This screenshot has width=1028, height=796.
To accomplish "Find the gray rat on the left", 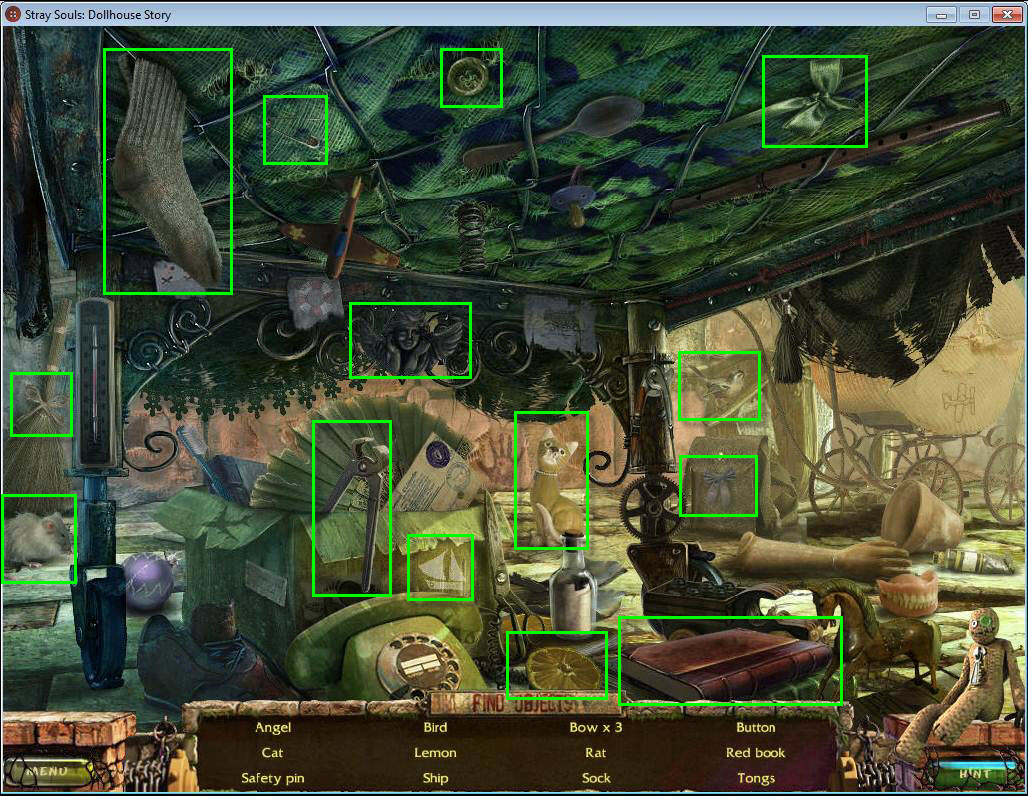I will [40, 539].
